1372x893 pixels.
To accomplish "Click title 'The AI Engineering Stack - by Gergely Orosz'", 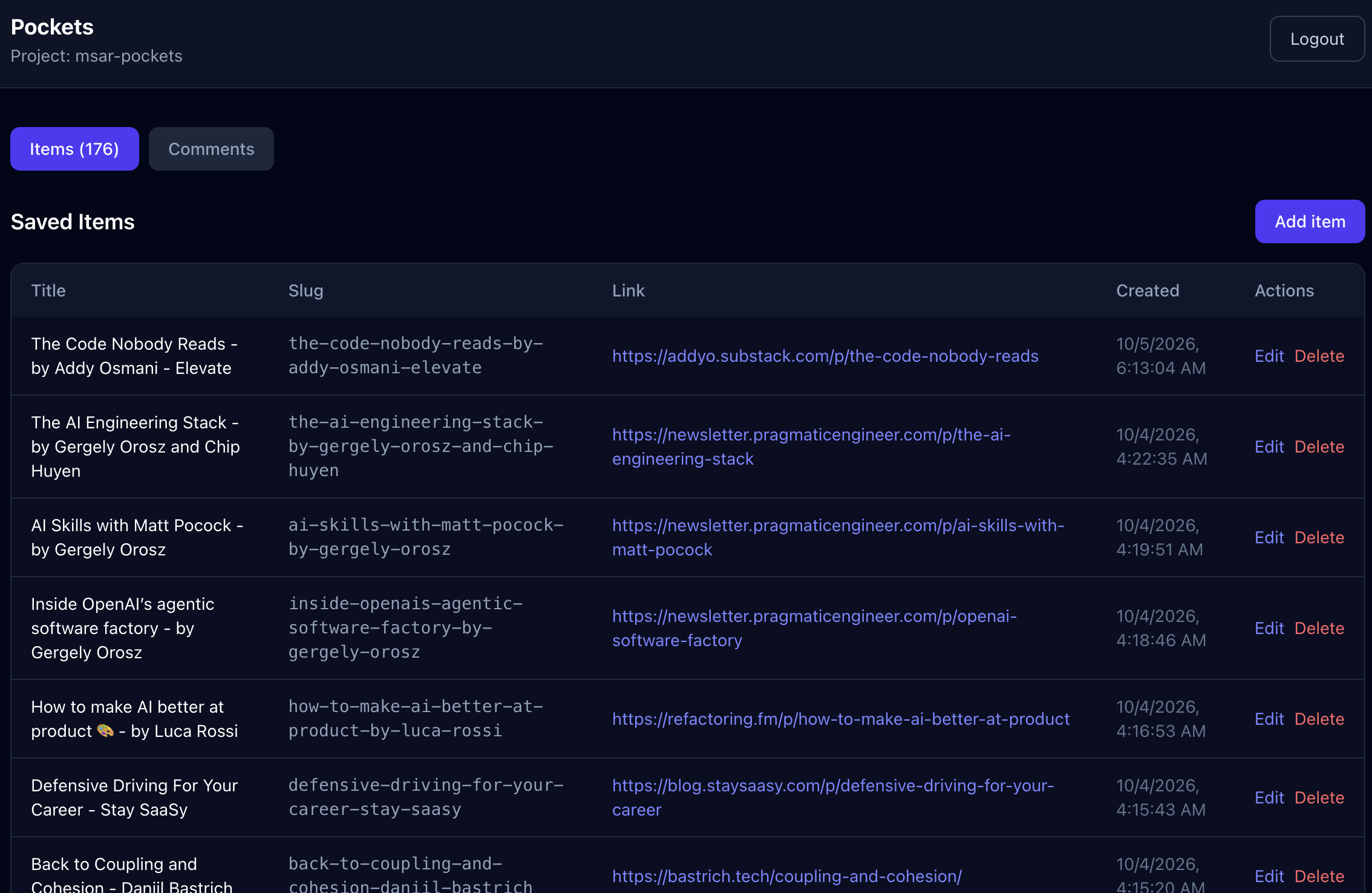I will (136, 447).
